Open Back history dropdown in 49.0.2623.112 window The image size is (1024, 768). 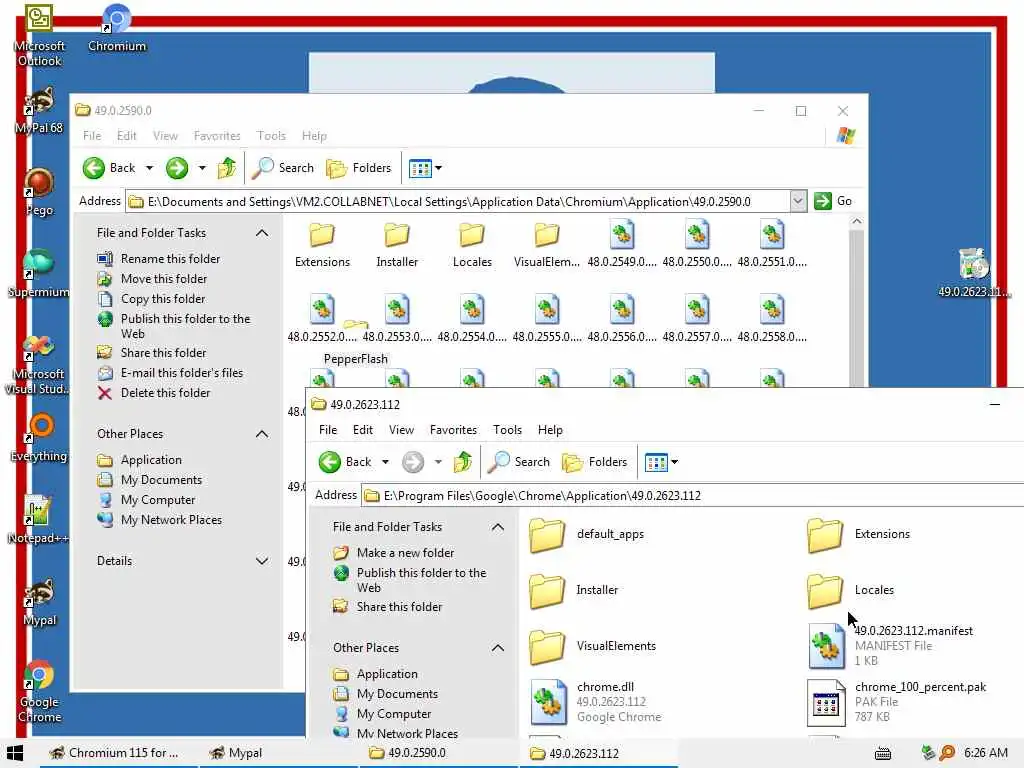click(x=385, y=462)
